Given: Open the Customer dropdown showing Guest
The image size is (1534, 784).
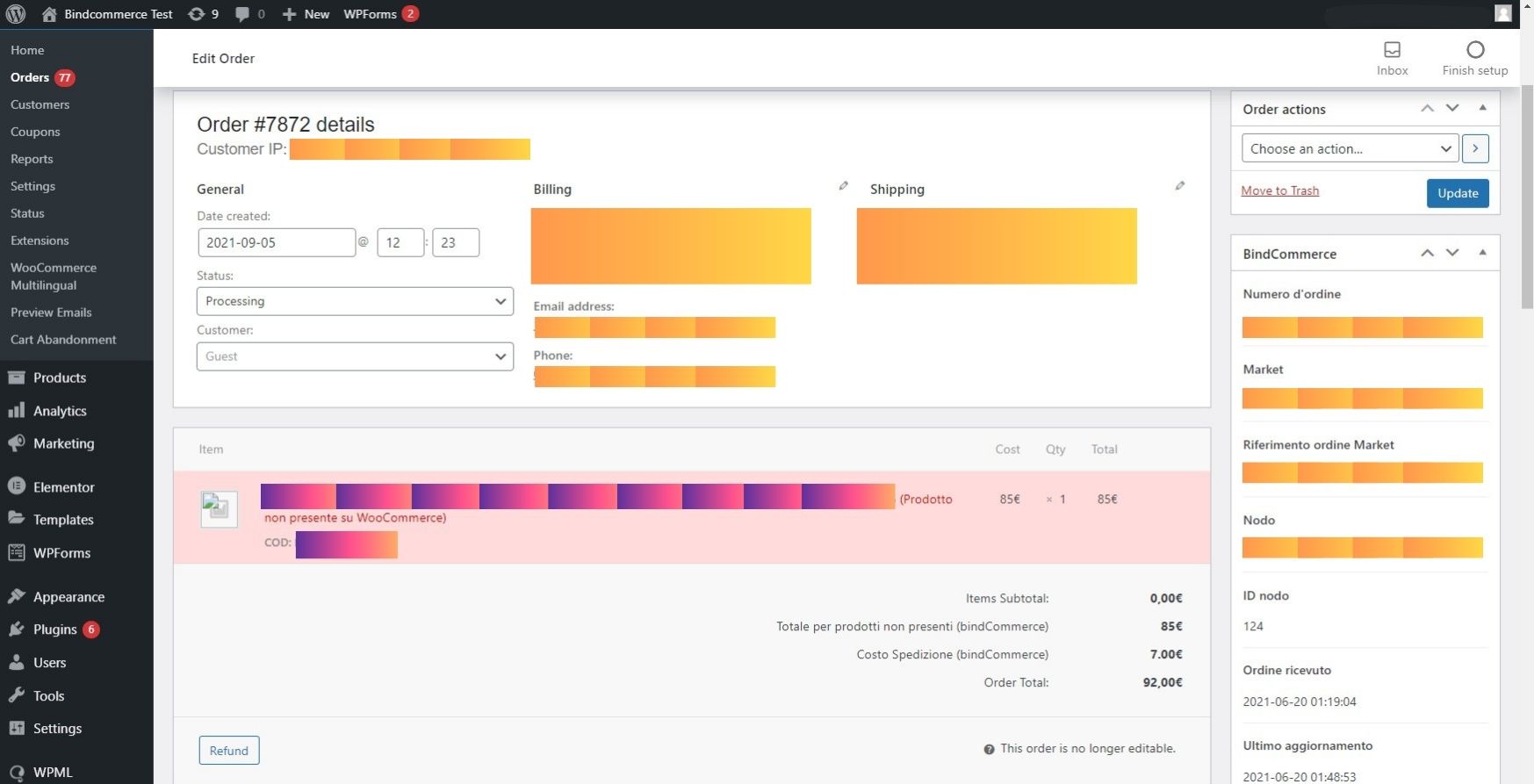Looking at the screenshot, I should point(355,356).
